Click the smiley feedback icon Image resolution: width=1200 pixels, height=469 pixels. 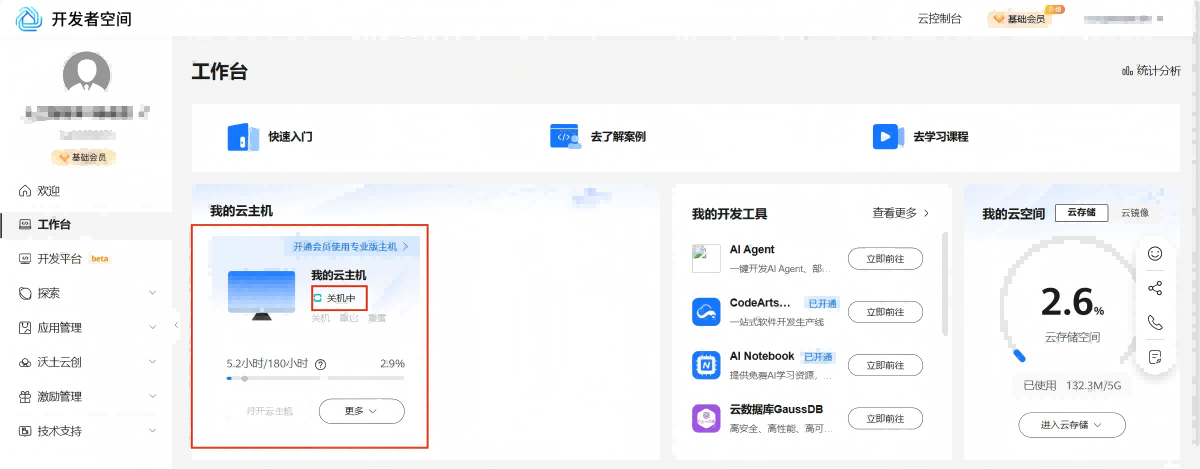coord(1155,254)
